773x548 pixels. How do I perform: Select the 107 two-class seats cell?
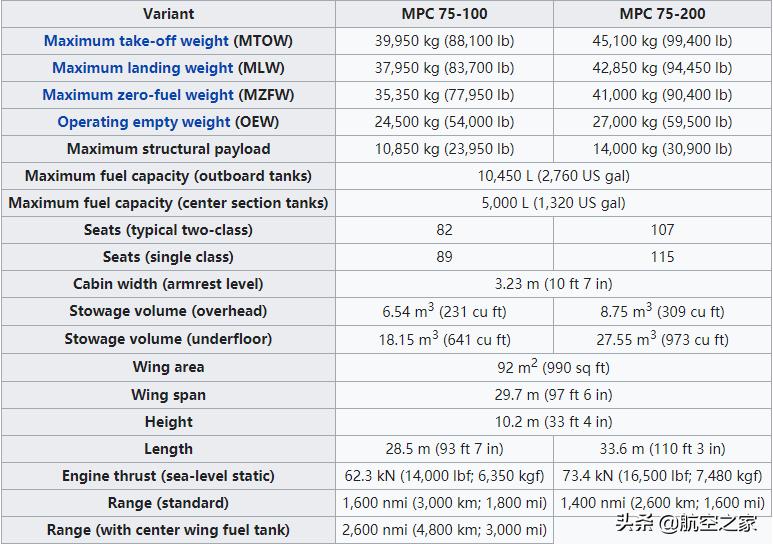(662, 230)
